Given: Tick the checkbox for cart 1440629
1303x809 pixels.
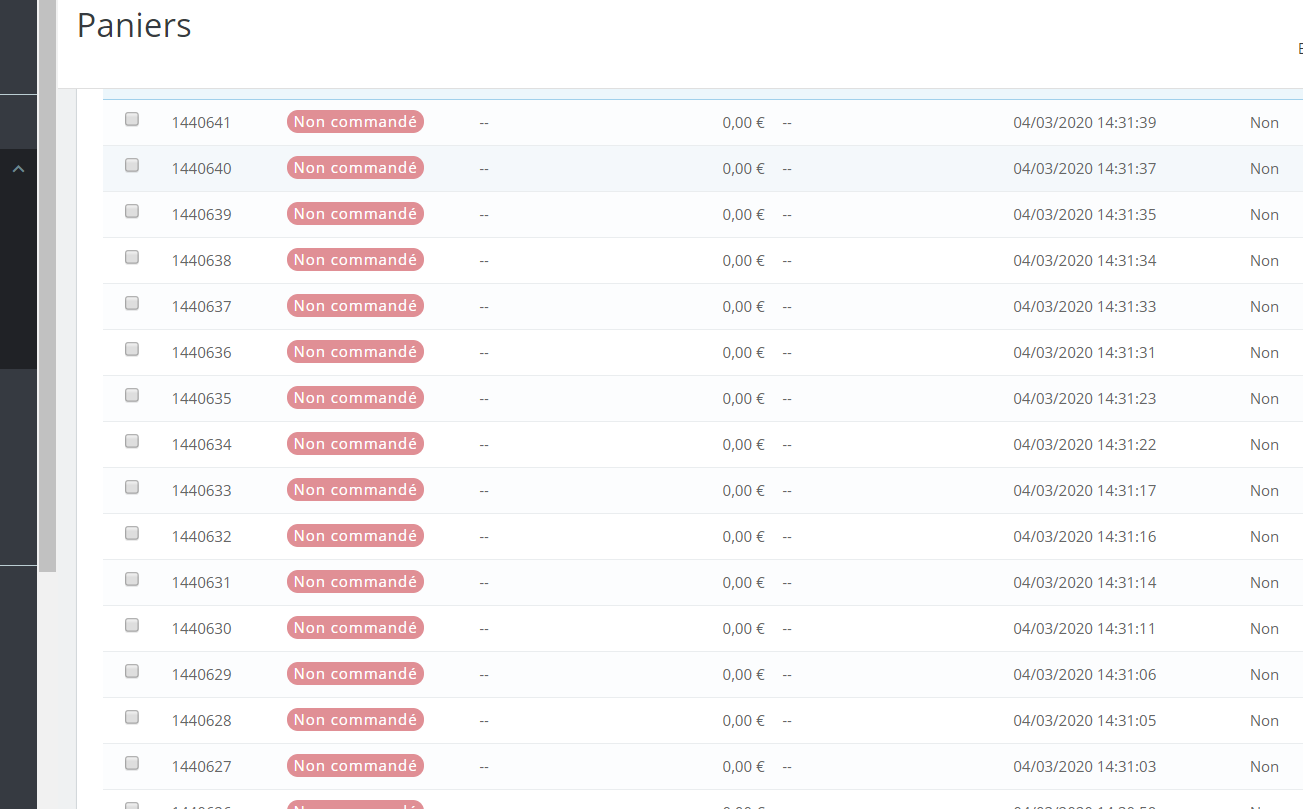Looking at the screenshot, I should tap(132, 671).
